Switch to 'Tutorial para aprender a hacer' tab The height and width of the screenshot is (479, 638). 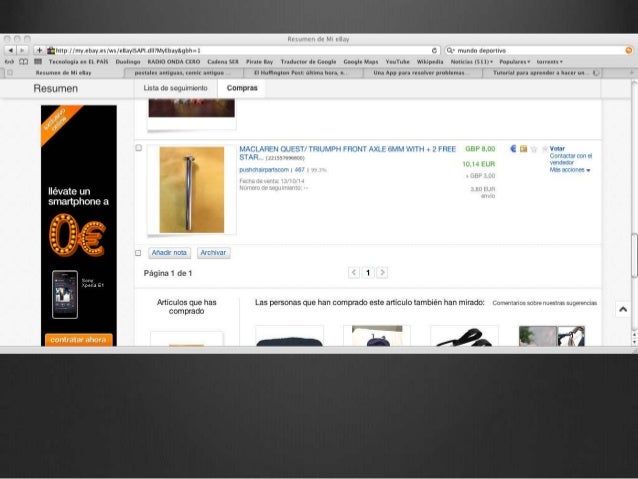pos(541,73)
